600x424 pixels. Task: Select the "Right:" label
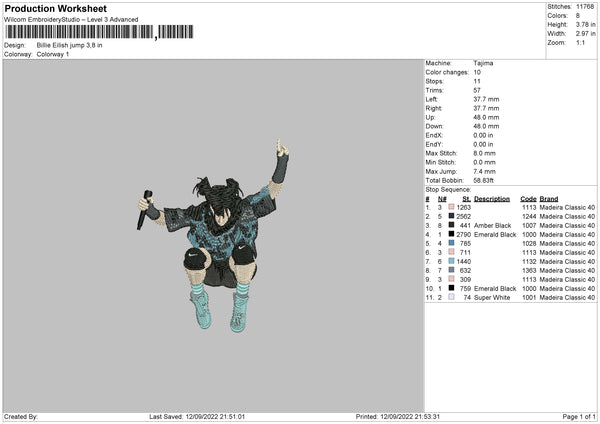pyautogui.click(x=434, y=108)
